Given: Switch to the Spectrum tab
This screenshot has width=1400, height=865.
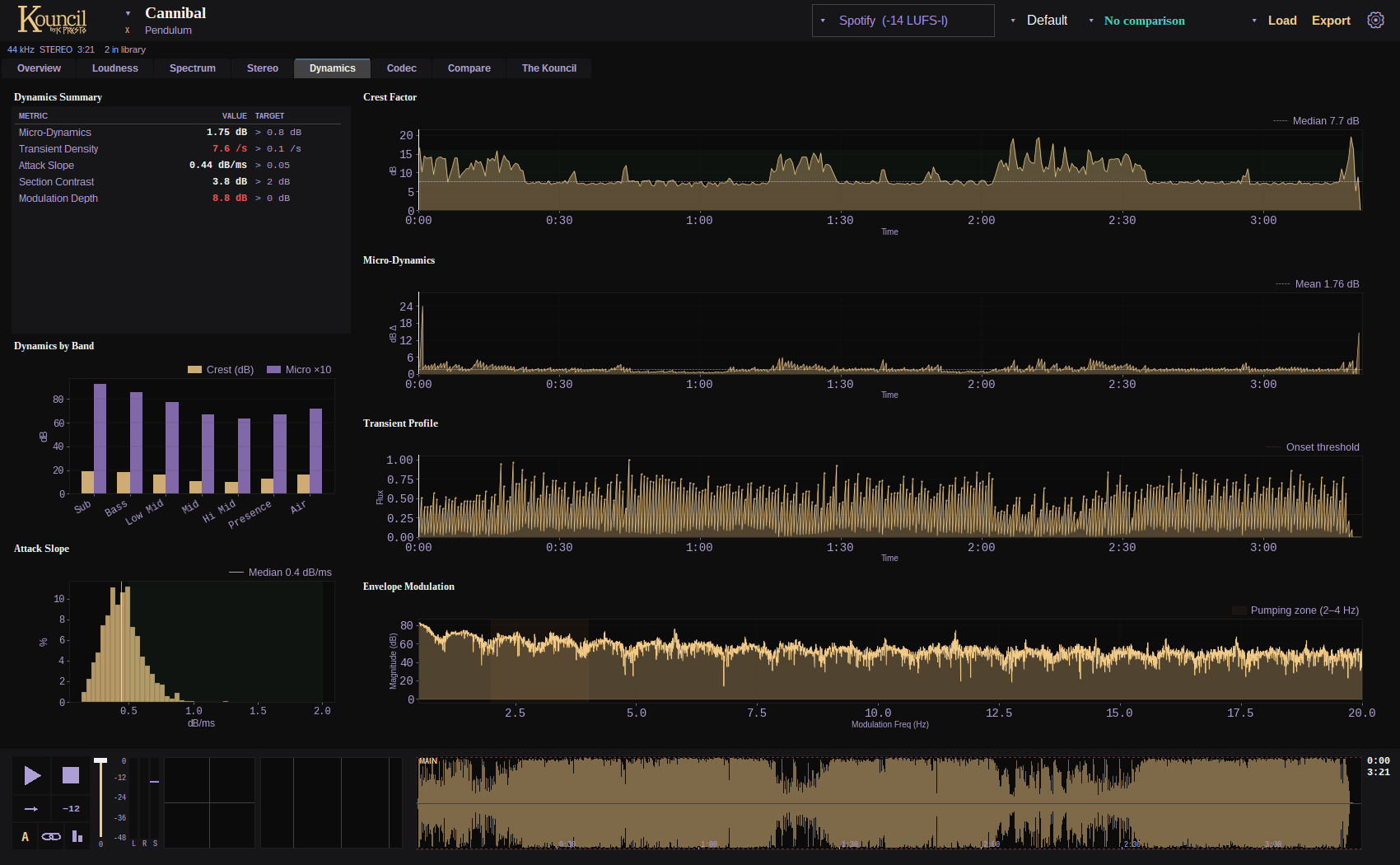Looking at the screenshot, I should point(193,68).
